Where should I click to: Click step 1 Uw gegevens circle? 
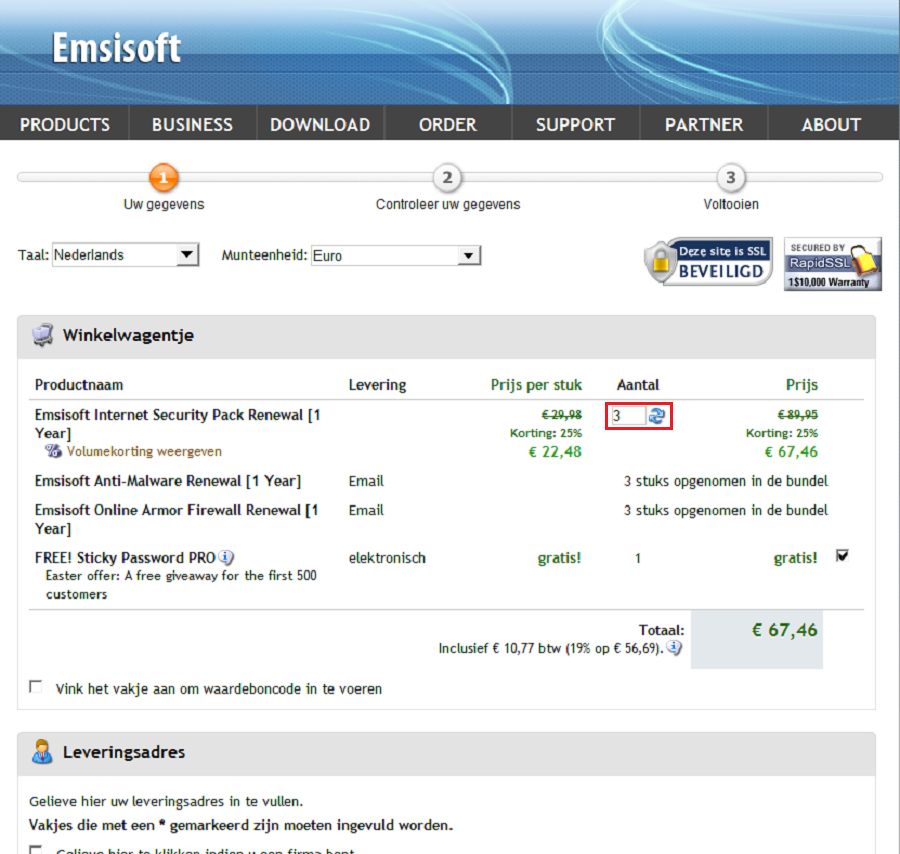coord(164,177)
